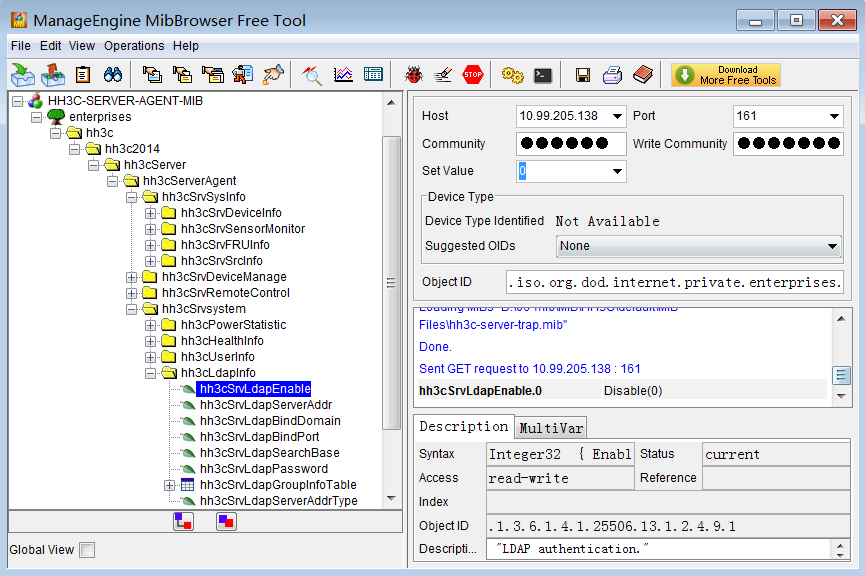The width and height of the screenshot is (865, 576).
Task: Click the MIB tree vertical scrollbar thumb
Action: click(x=391, y=282)
